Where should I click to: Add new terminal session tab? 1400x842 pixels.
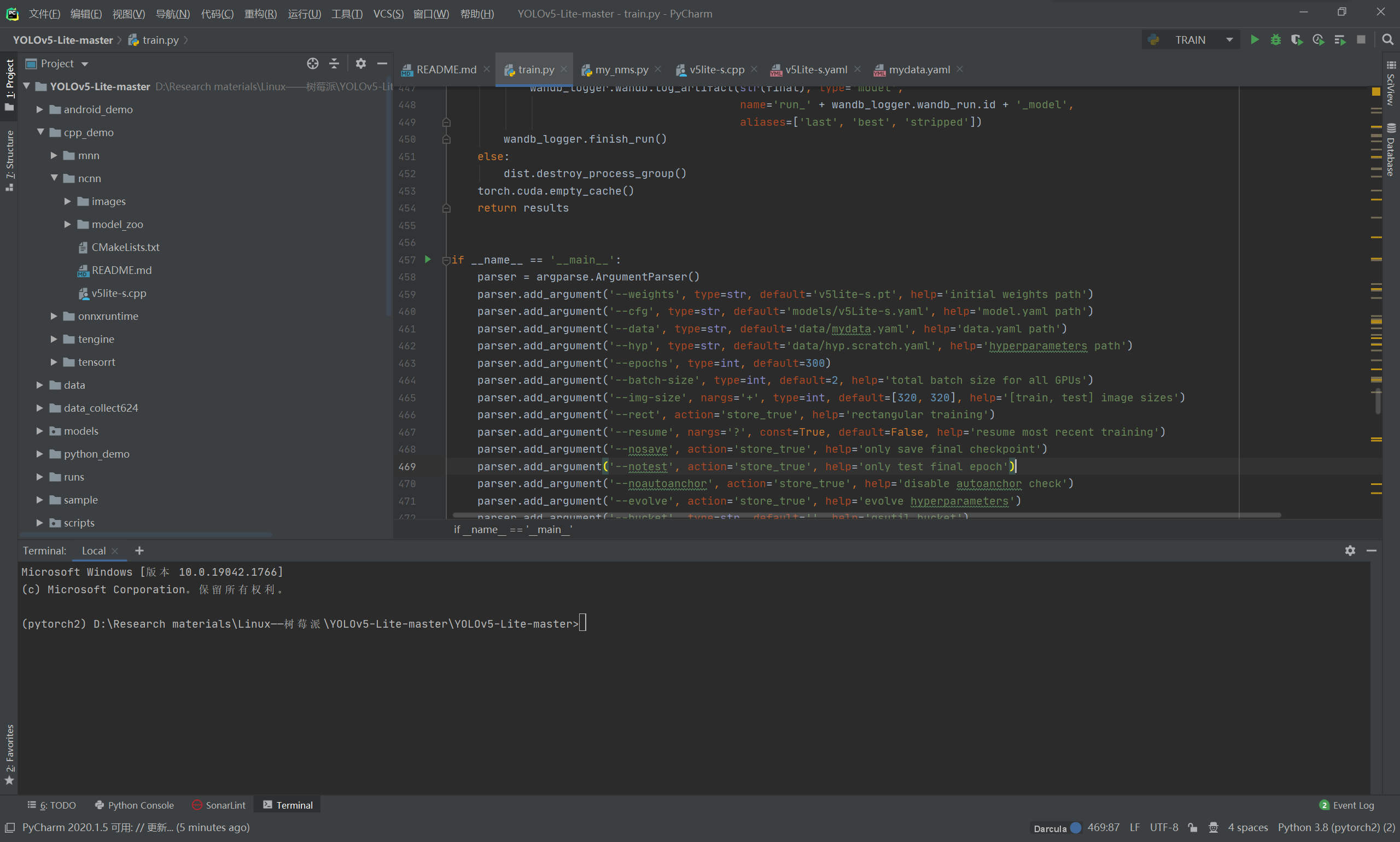click(139, 551)
